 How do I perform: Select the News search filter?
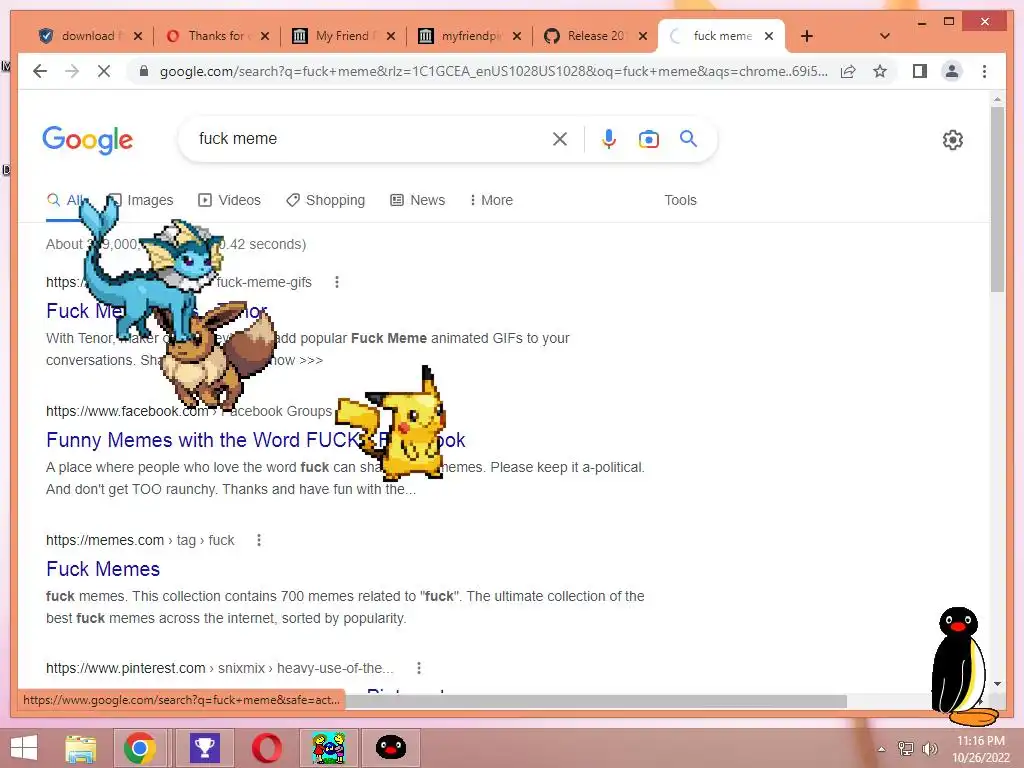[x=417, y=200]
